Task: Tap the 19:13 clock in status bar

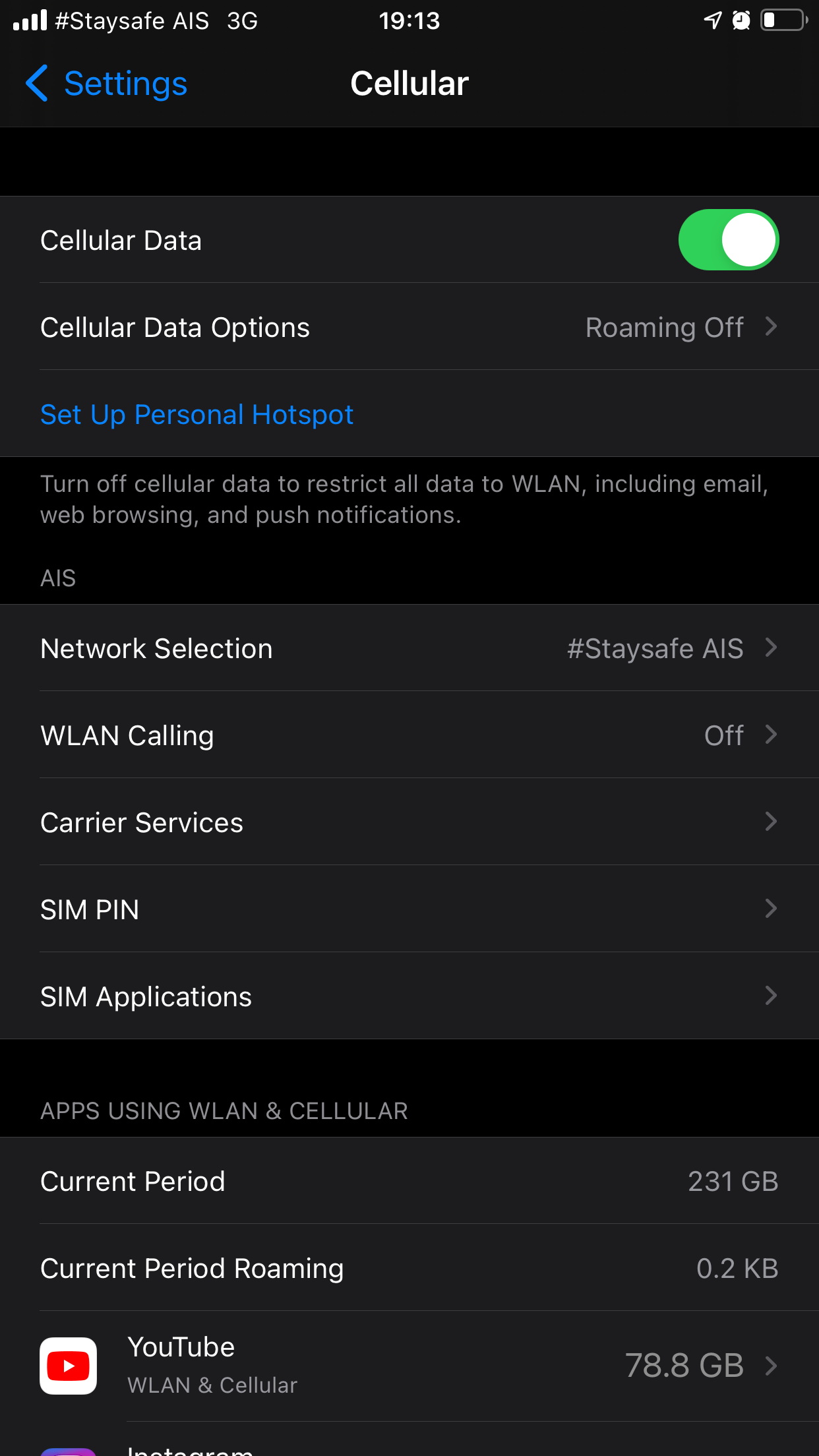Action: 409,20
